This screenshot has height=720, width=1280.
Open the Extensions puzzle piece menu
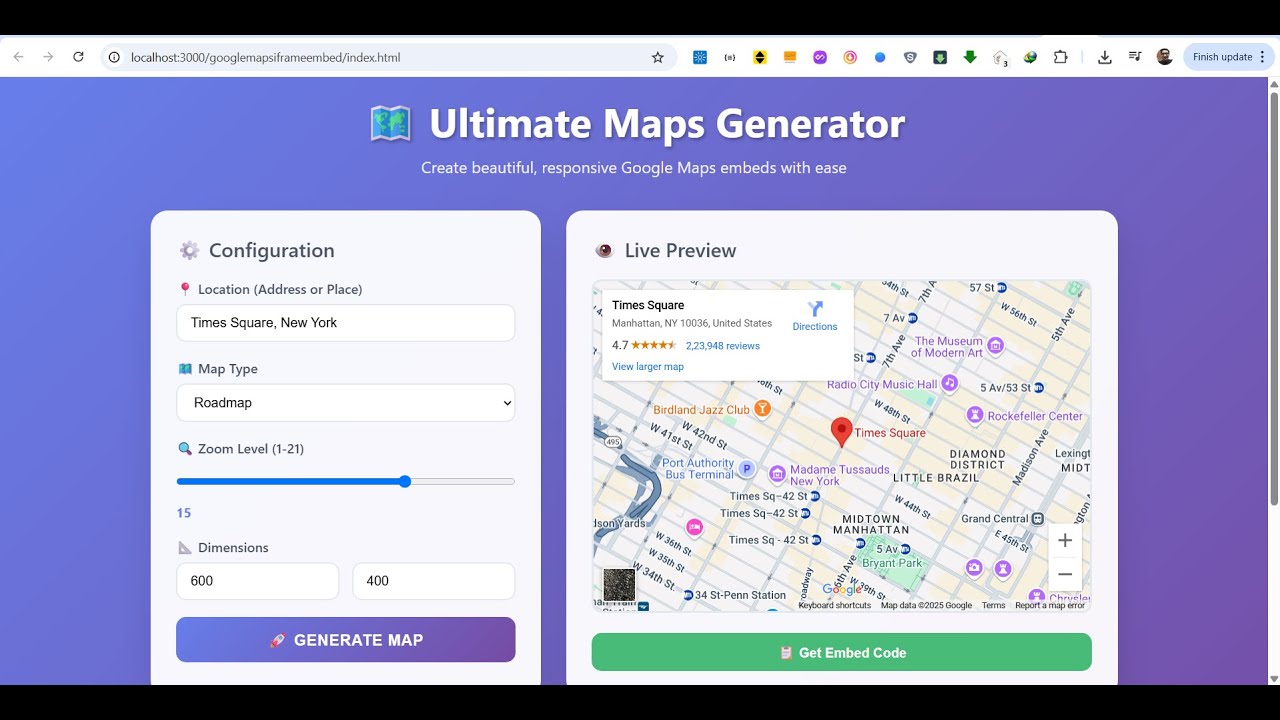[x=1061, y=57]
